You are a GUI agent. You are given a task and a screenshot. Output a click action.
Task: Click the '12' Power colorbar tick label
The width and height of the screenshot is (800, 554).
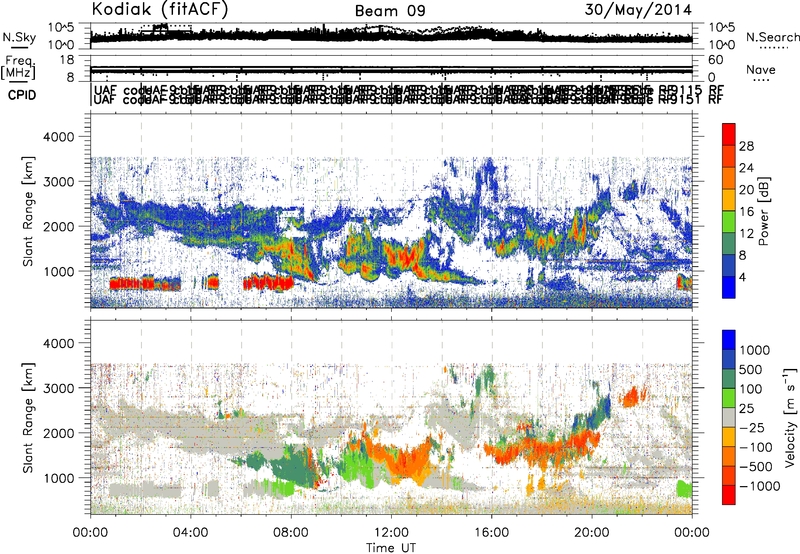pyautogui.click(x=746, y=234)
